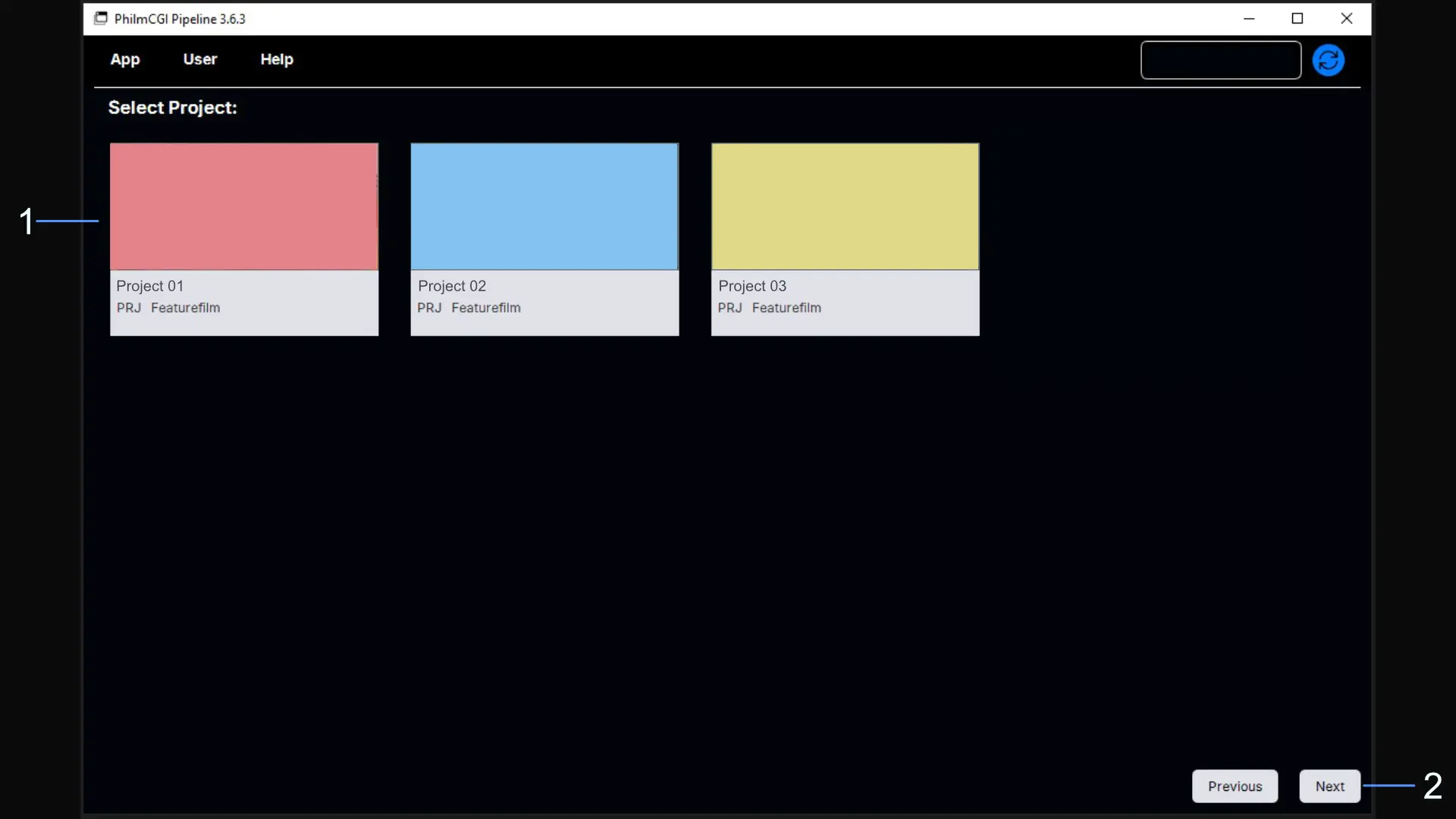Click the PhilmCGI Pipeline title bar app icon
Viewport: 1456px width, 819px height.
click(x=100, y=18)
